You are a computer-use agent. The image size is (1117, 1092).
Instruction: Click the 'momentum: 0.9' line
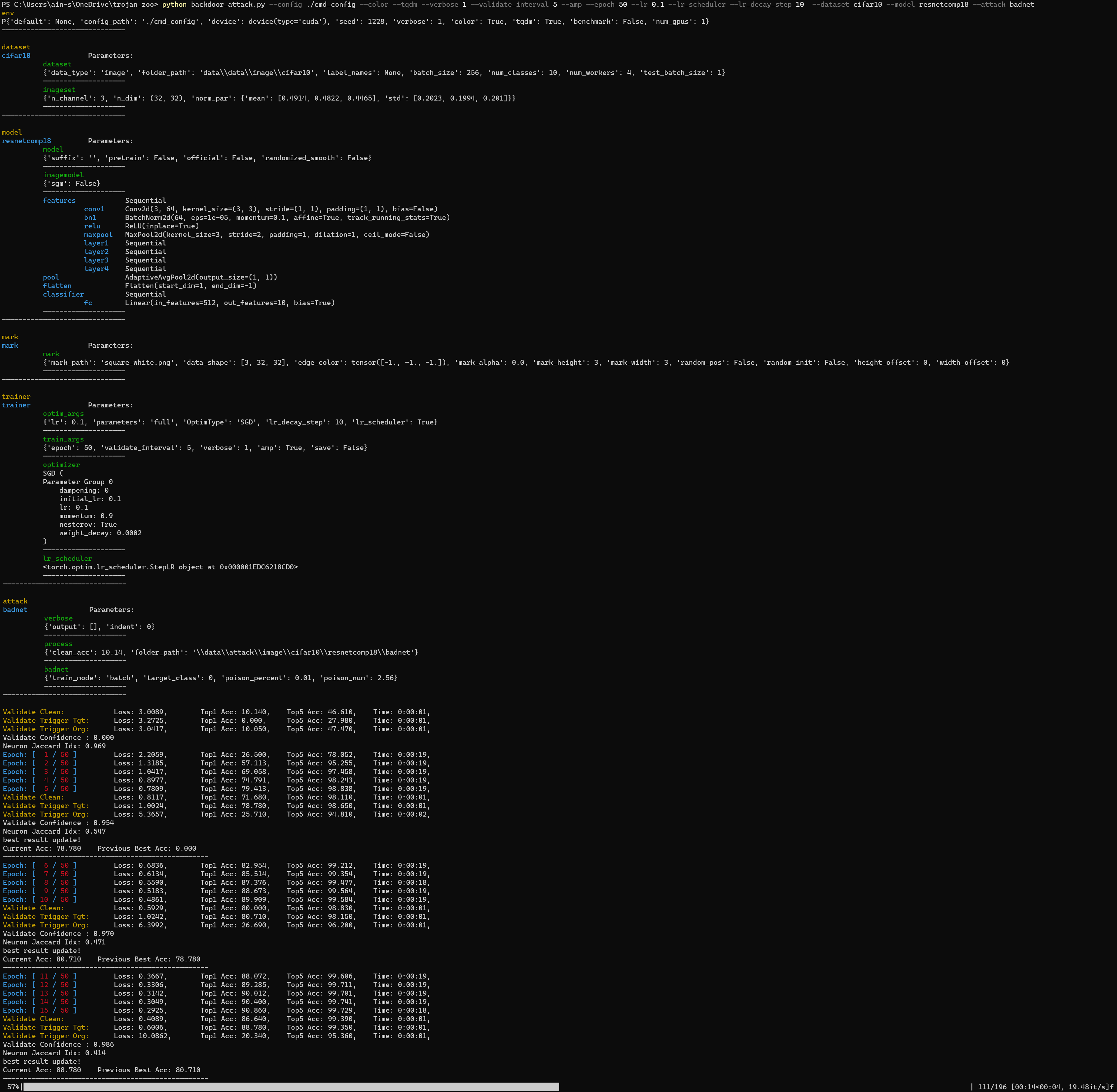click(x=86, y=516)
